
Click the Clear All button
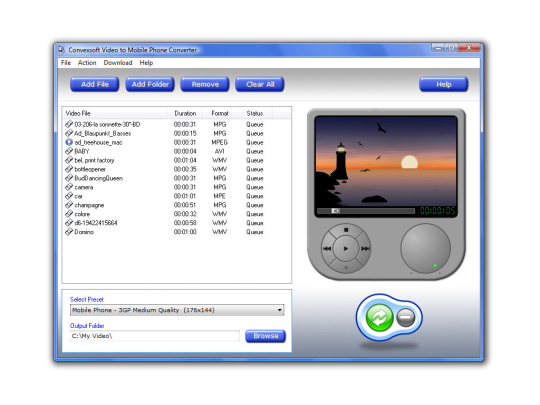[260, 84]
